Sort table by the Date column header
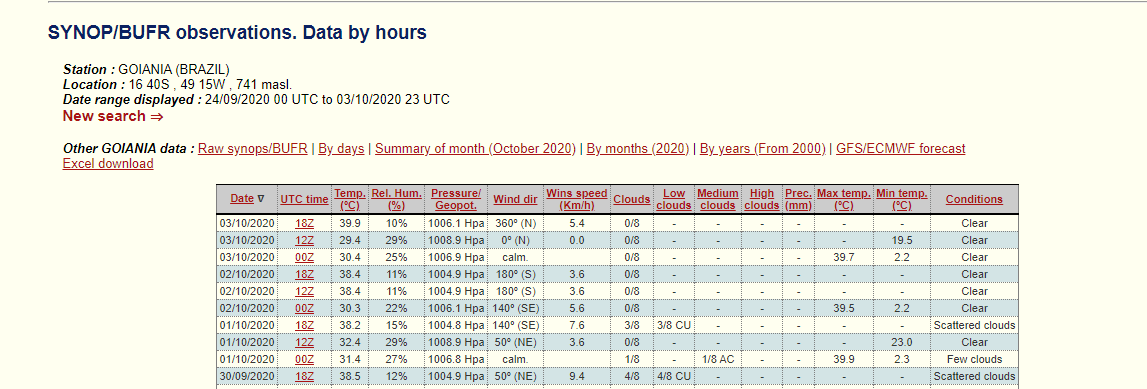This screenshot has height=389, width=1147. click(x=242, y=199)
